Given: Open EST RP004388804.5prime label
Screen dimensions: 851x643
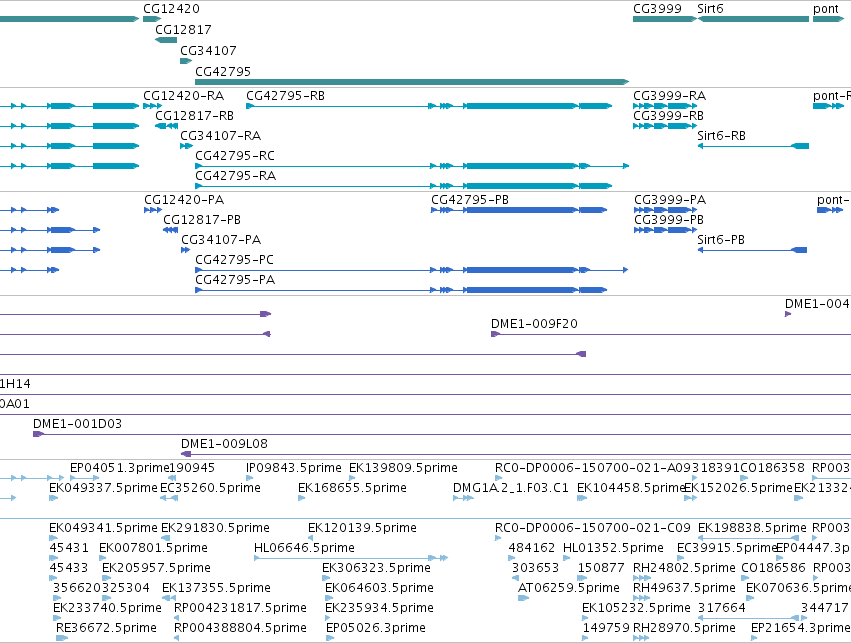Looking at the screenshot, I should click(x=240, y=628).
